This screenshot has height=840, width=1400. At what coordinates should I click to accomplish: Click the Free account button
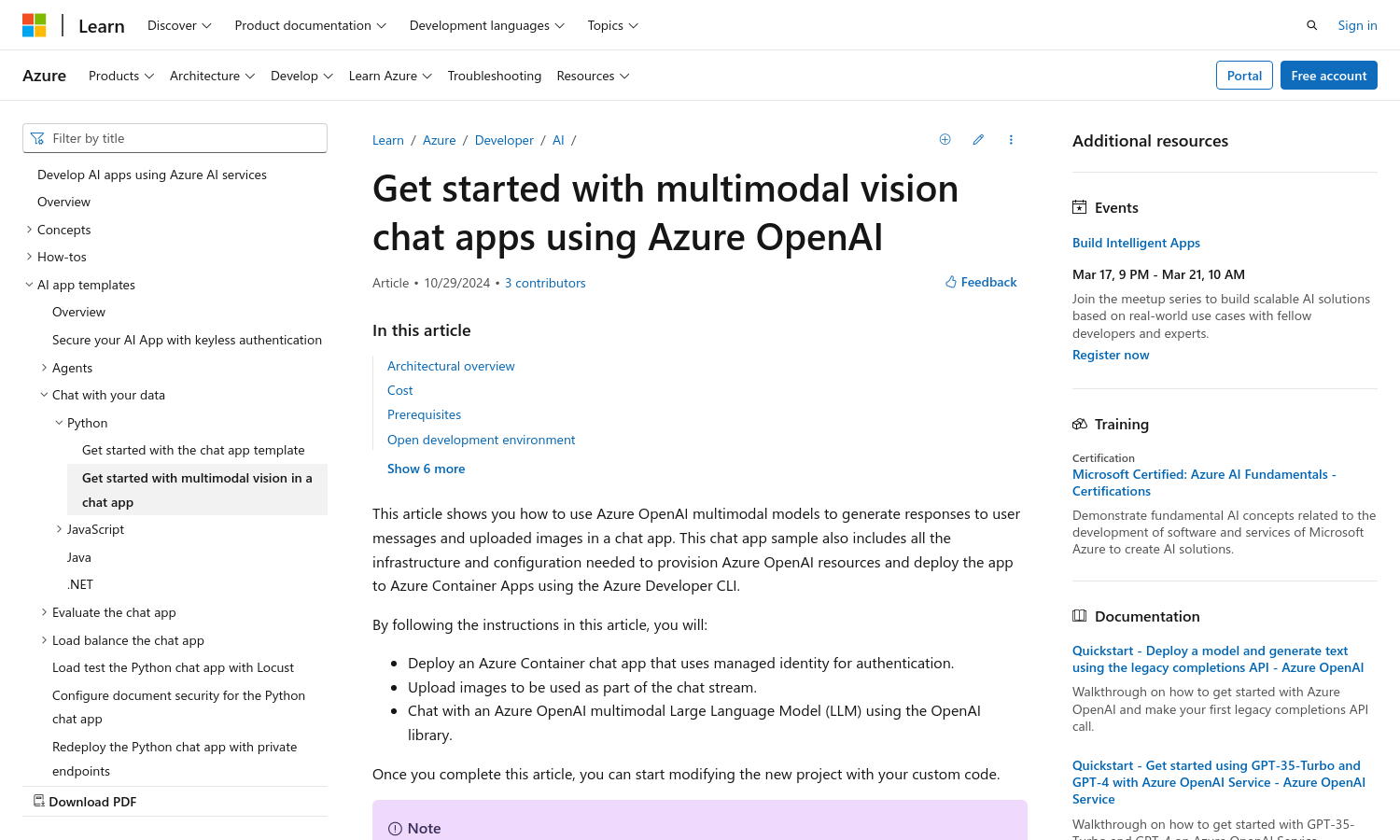[x=1329, y=76]
